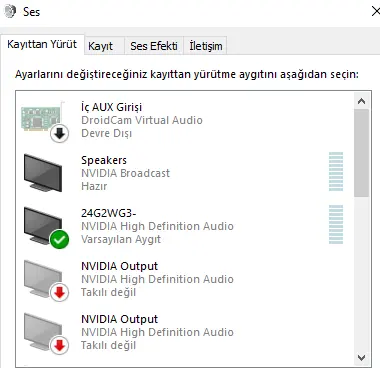Click the scrollbar down arrow in device list
380x368 pixels.
(x=361, y=358)
